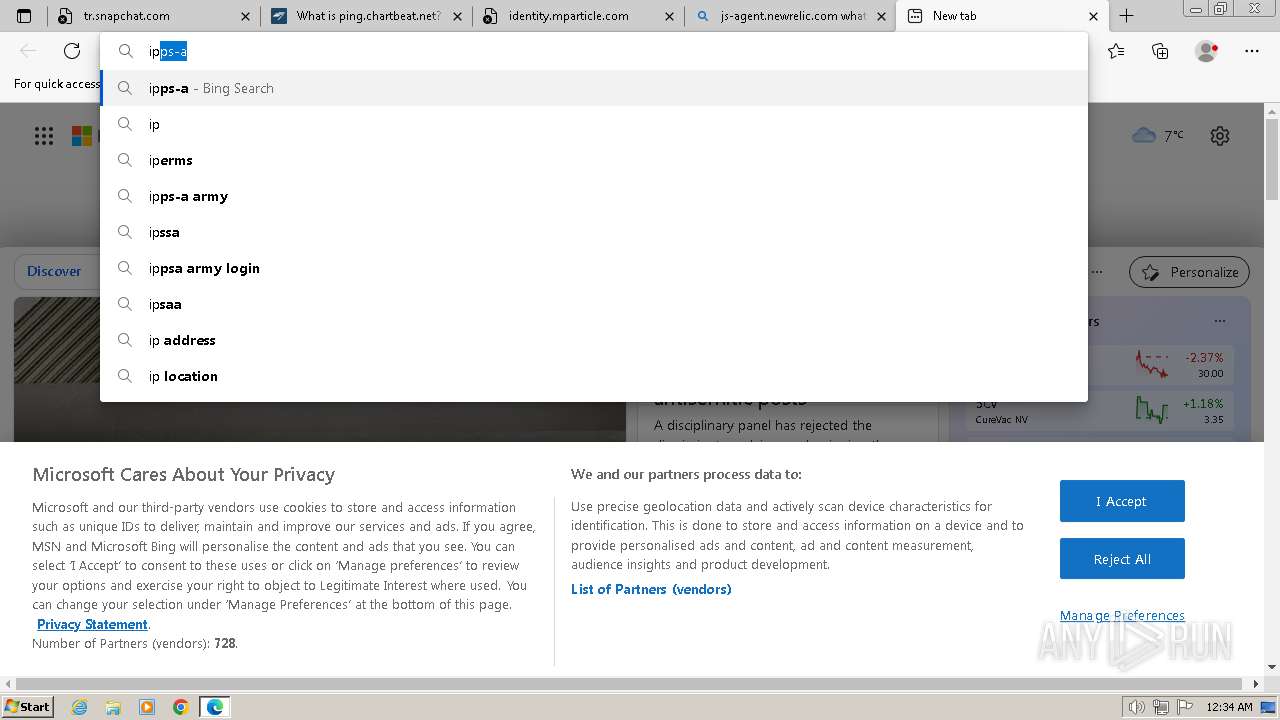1280x720 pixels.
Task: Show the taskbar clock at 12:34 AM
Action: pos(1229,707)
